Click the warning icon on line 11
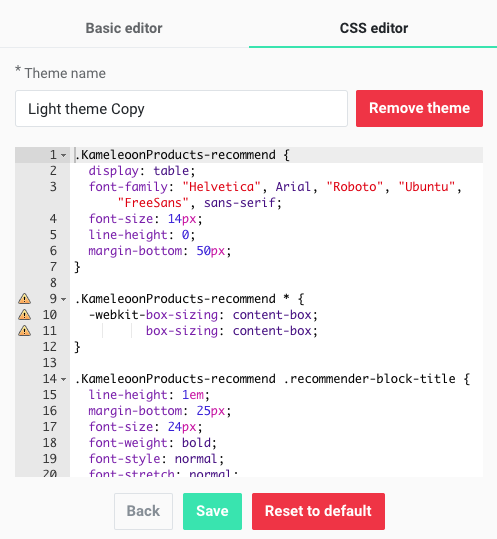497x539 pixels. [x=24, y=331]
